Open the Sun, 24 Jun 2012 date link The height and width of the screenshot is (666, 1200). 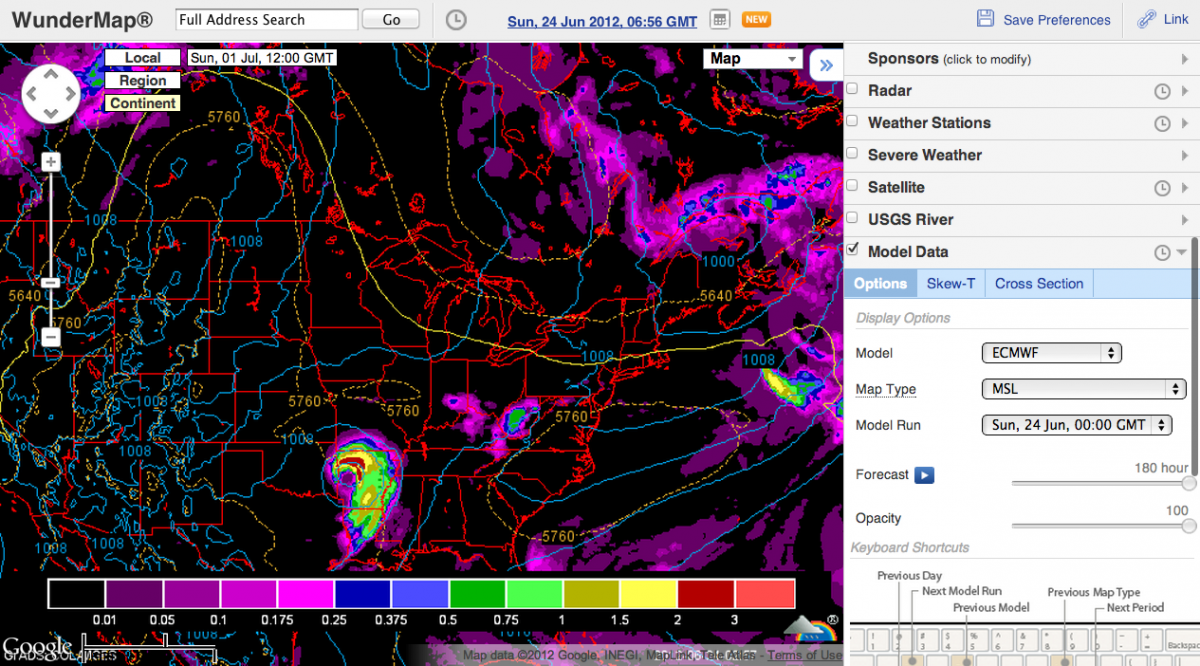603,20
